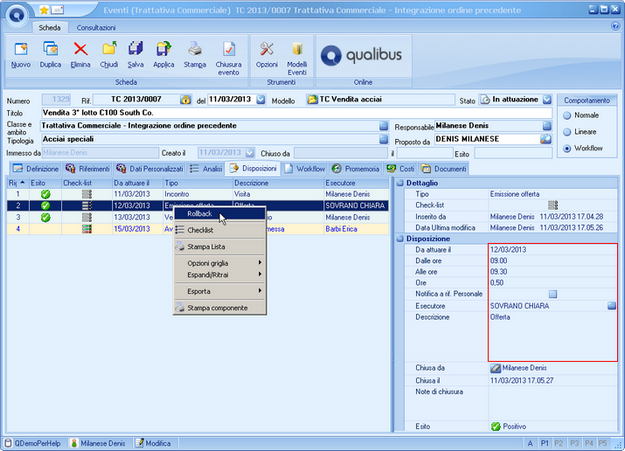Viewport: 625px width, 451px height.
Task: Click the star favorites icon in title bar
Action: coord(44,10)
